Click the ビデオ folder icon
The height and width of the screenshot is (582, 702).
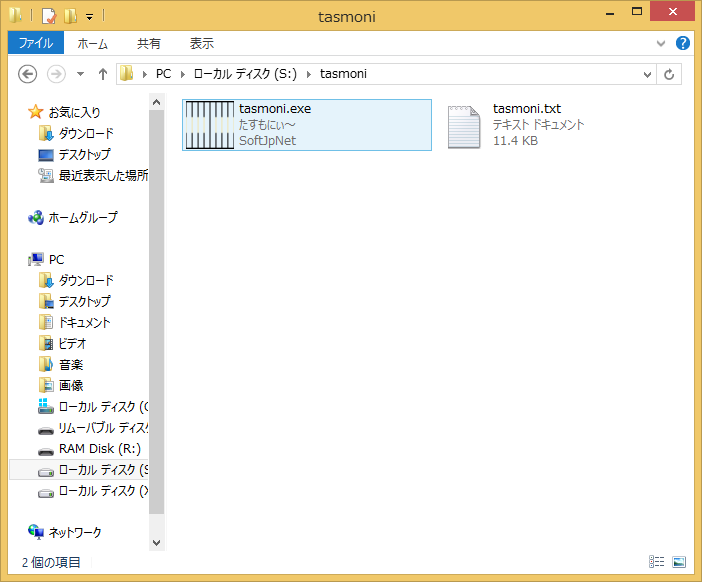pos(46,343)
